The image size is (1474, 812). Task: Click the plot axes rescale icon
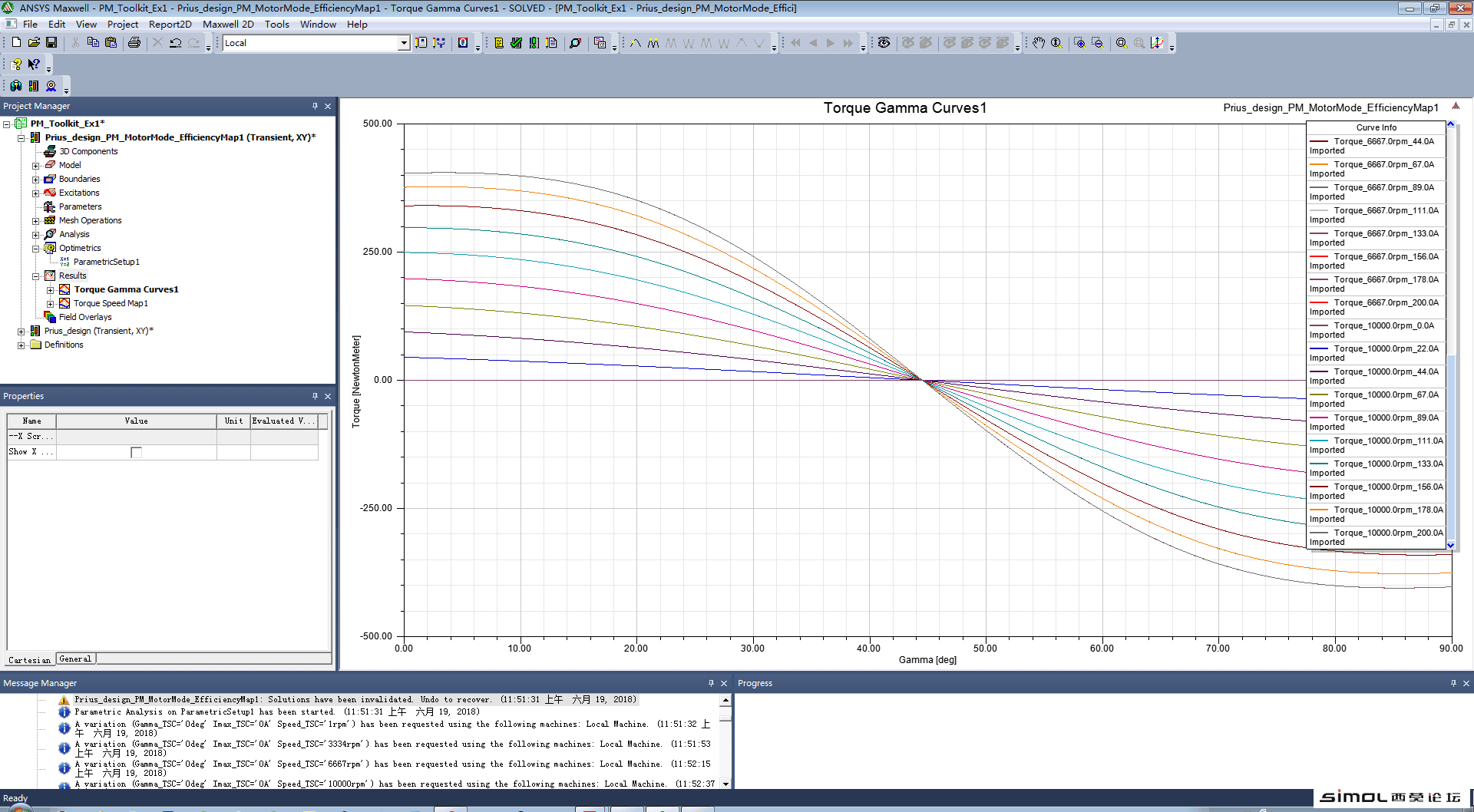coord(1157,43)
